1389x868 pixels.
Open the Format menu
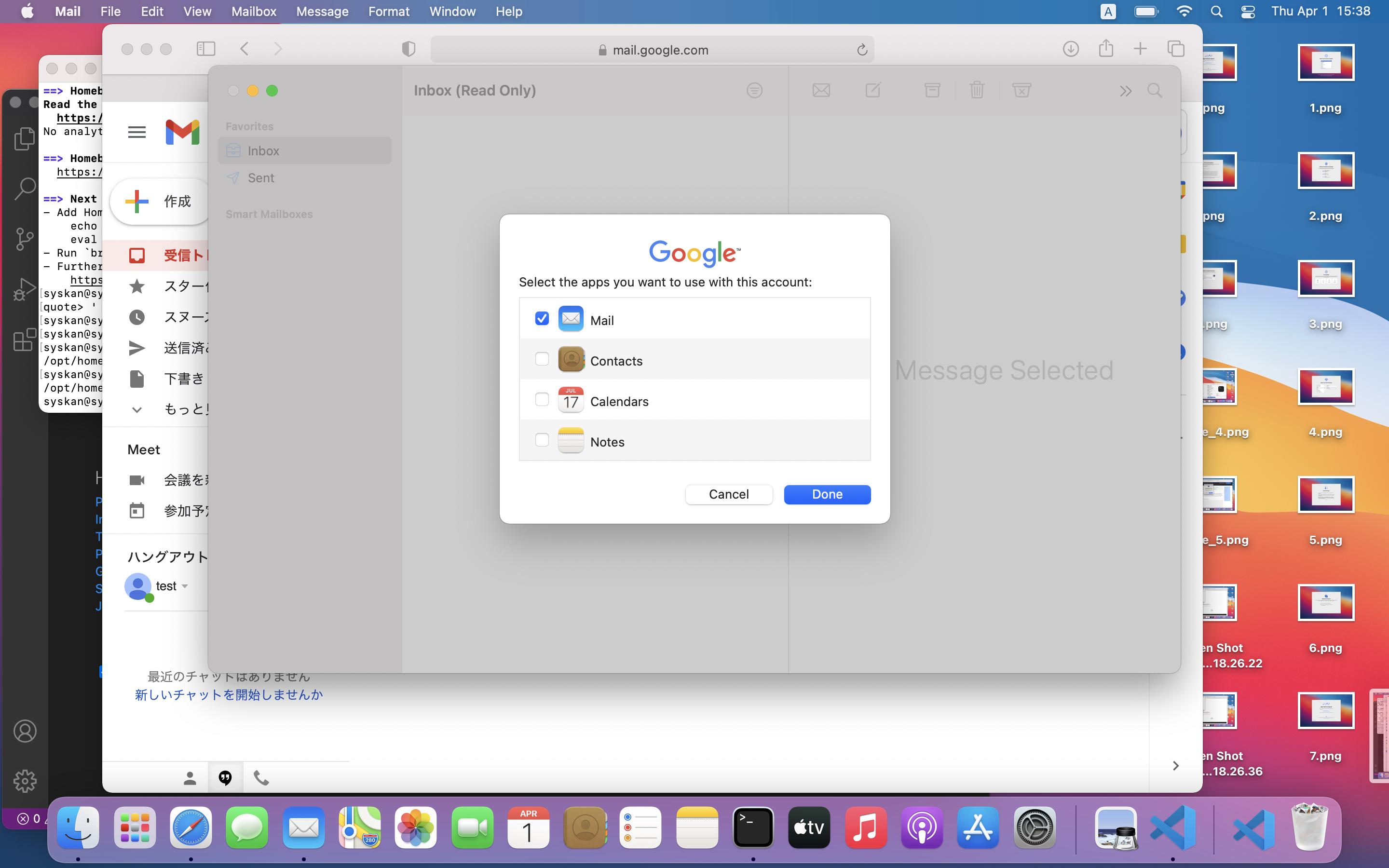[x=389, y=12]
